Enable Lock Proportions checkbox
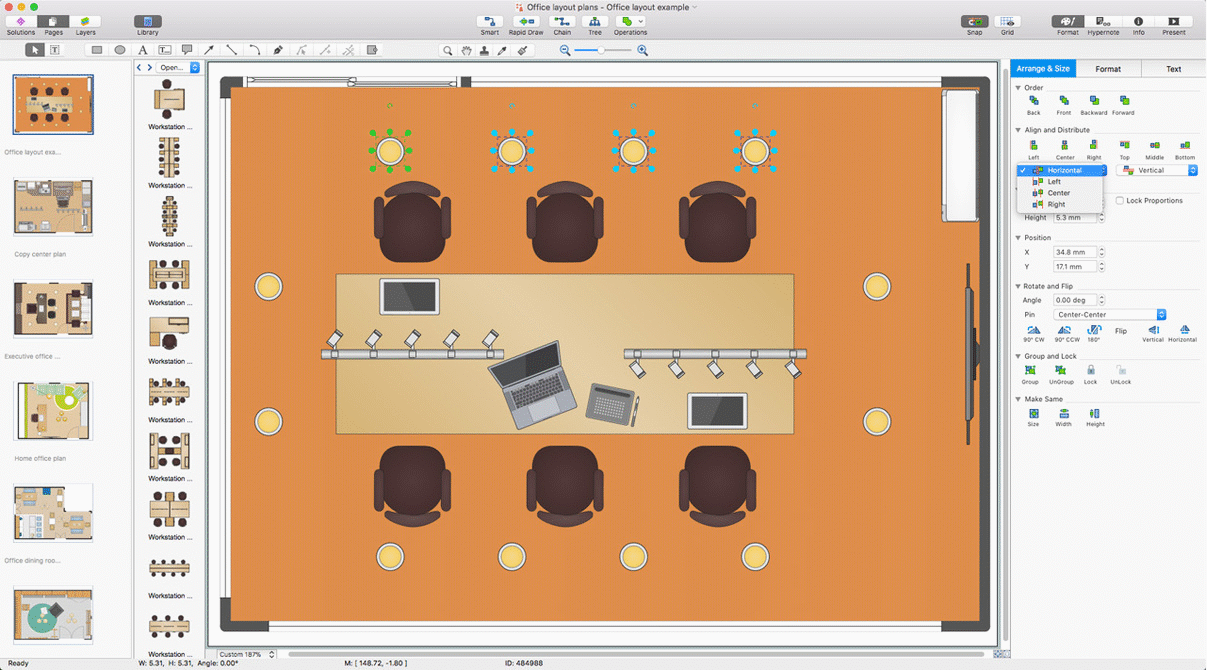The width and height of the screenshot is (1207, 670). (x=1120, y=201)
